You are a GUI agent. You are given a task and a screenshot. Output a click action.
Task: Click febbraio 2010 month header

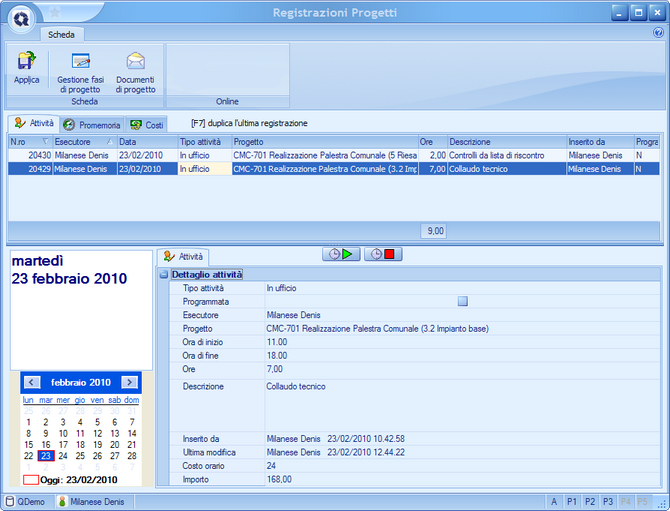[81, 382]
